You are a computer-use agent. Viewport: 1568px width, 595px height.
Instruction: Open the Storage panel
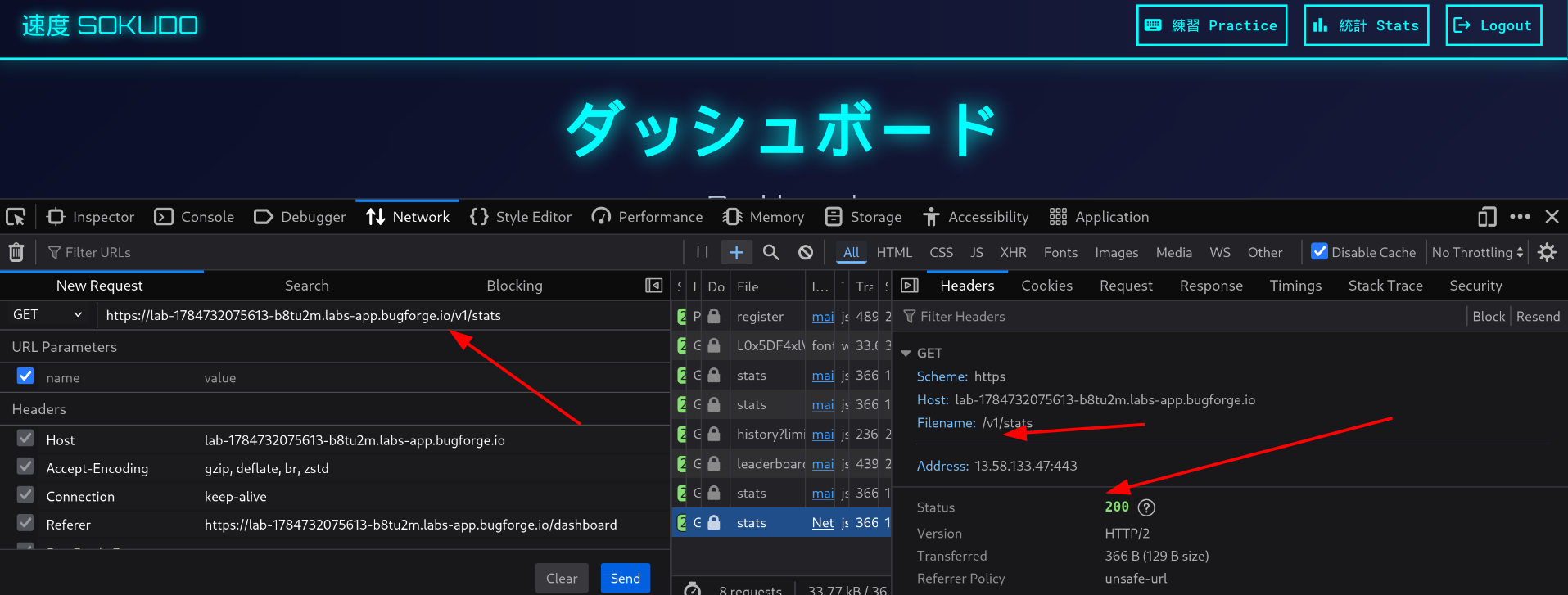pyautogui.click(x=863, y=217)
